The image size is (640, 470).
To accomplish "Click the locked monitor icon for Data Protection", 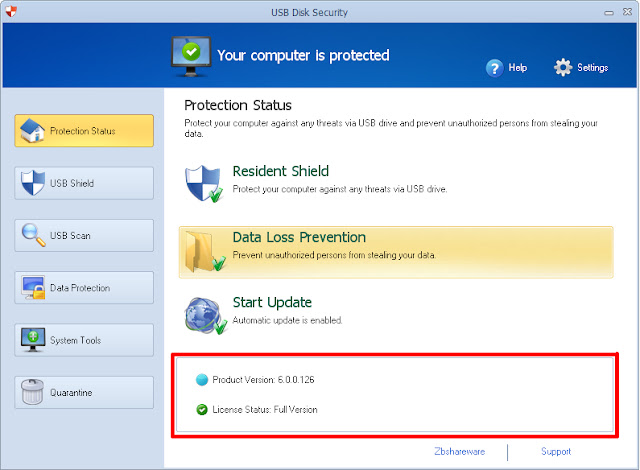I will [33, 288].
